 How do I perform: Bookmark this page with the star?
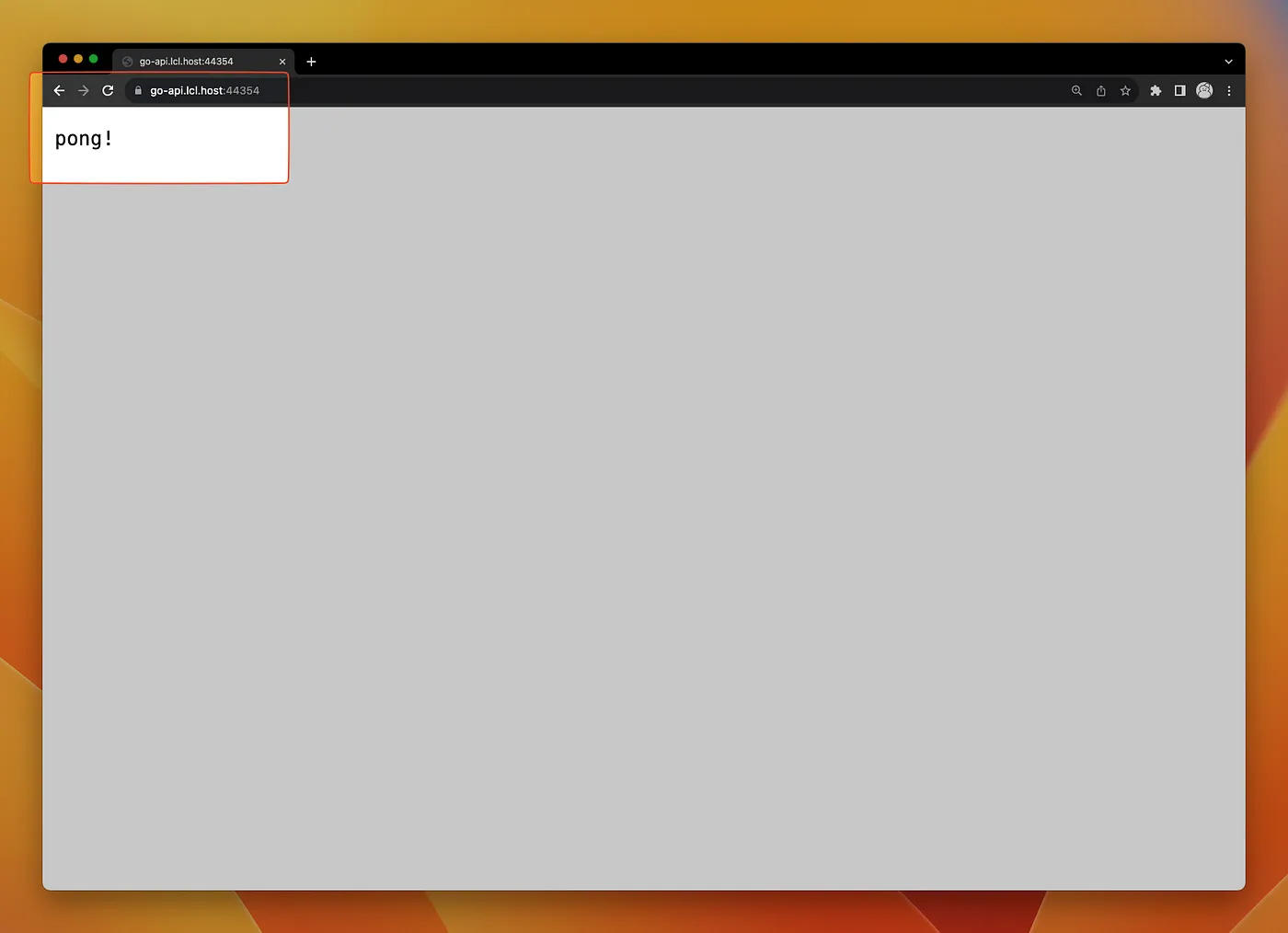coord(1125,90)
